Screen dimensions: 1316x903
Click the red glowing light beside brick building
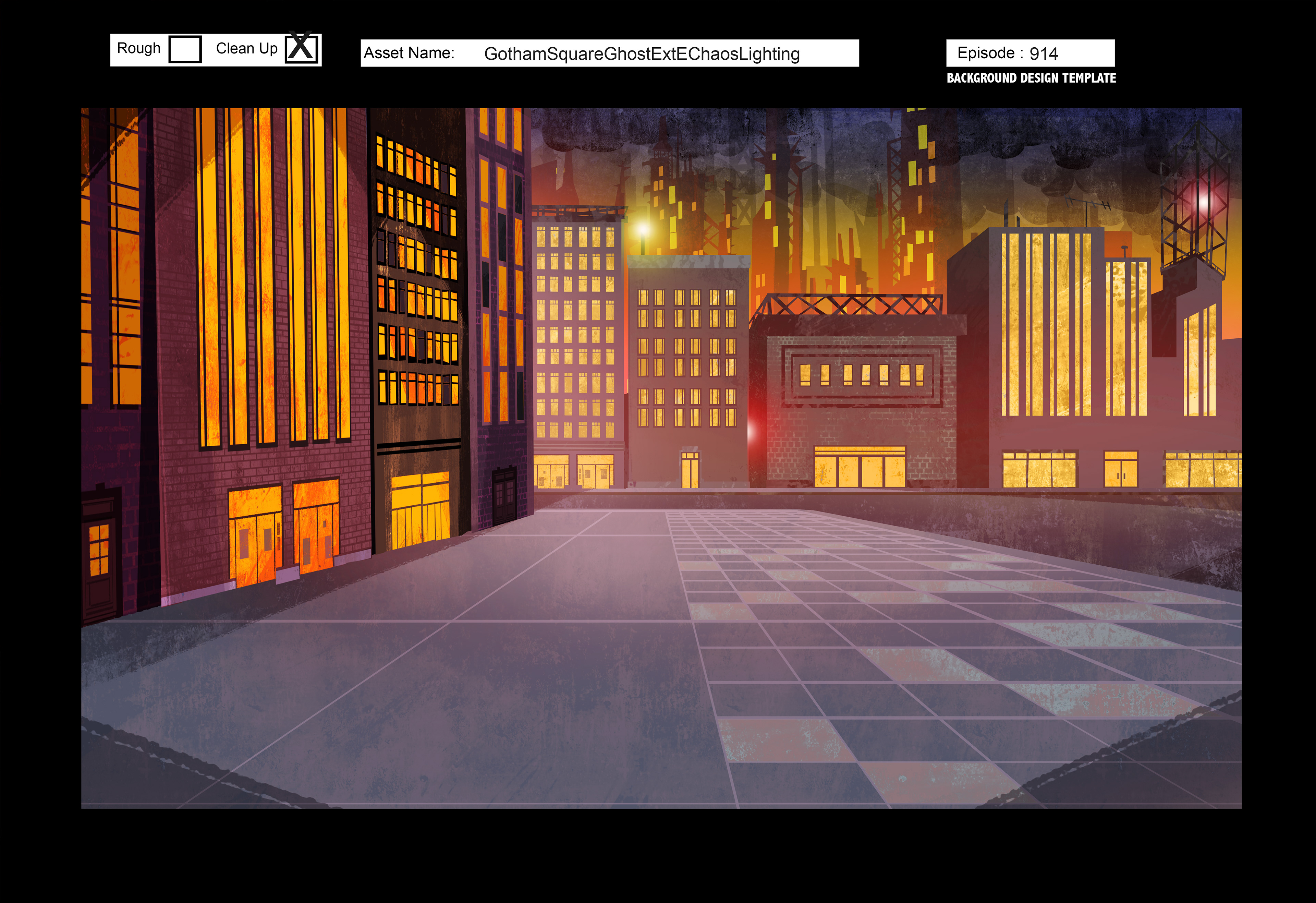click(x=753, y=432)
